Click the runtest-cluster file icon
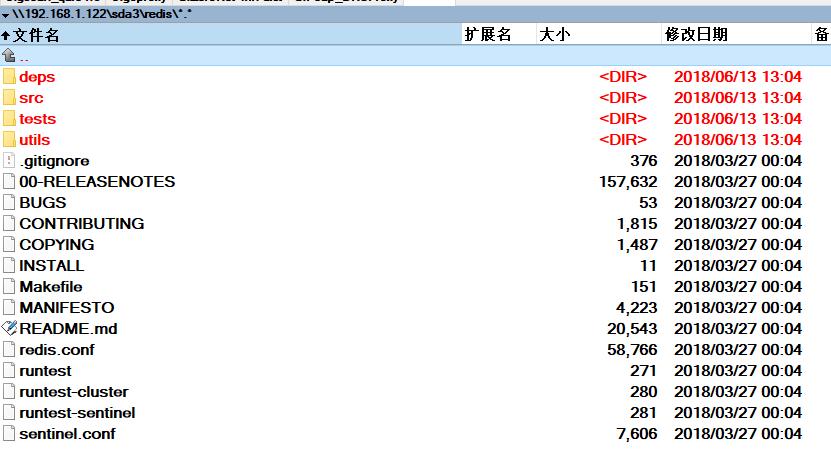831x458 pixels. (9, 392)
